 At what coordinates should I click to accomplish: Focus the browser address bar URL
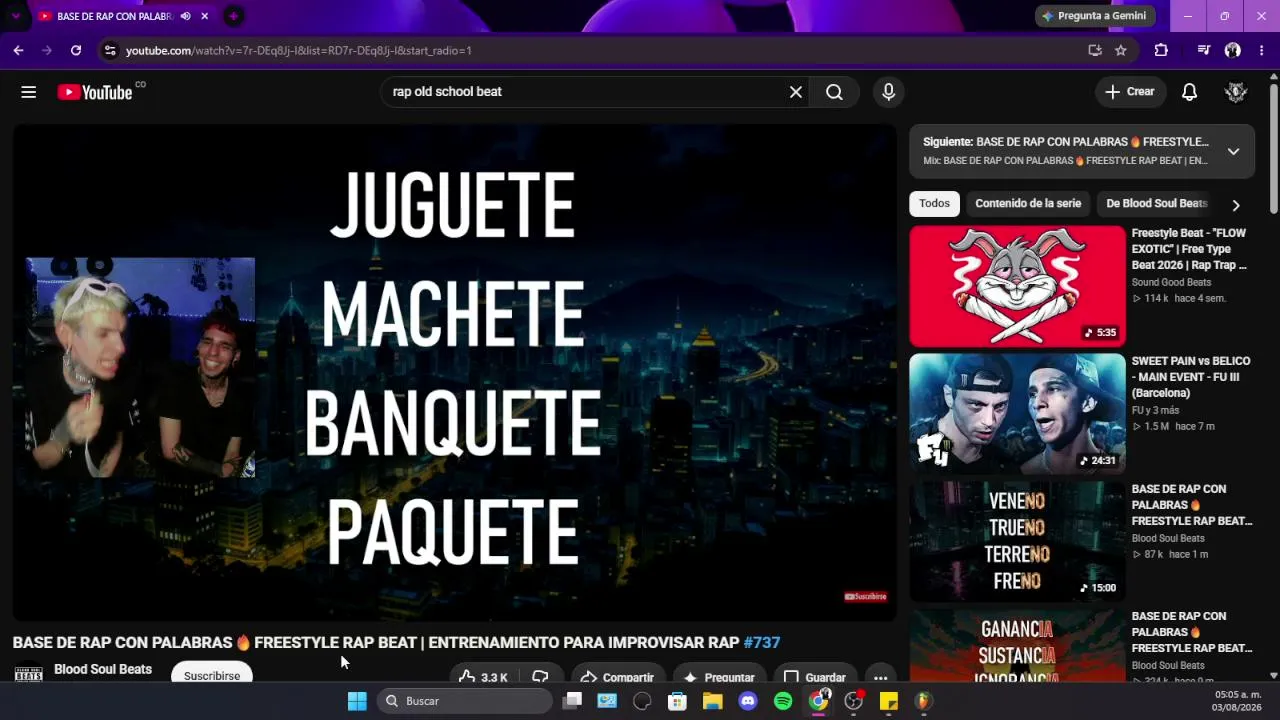(x=600, y=50)
